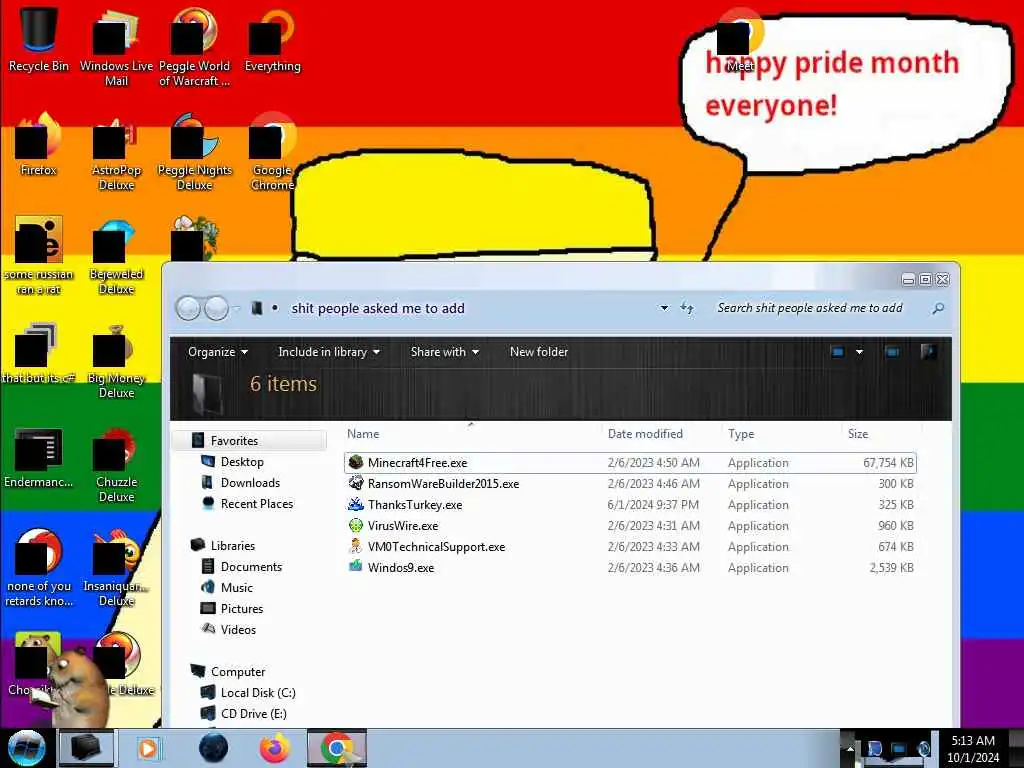This screenshot has width=1024, height=768.
Task: Open the Share with dropdown
Action: coord(444,352)
